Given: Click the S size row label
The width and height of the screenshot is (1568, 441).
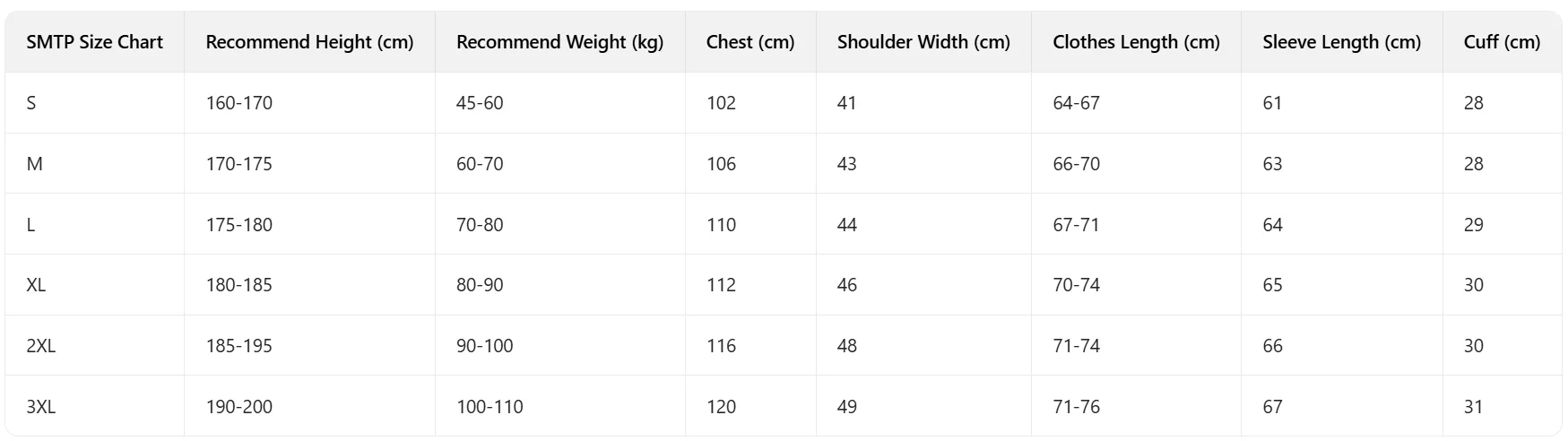Looking at the screenshot, I should 31,103.
